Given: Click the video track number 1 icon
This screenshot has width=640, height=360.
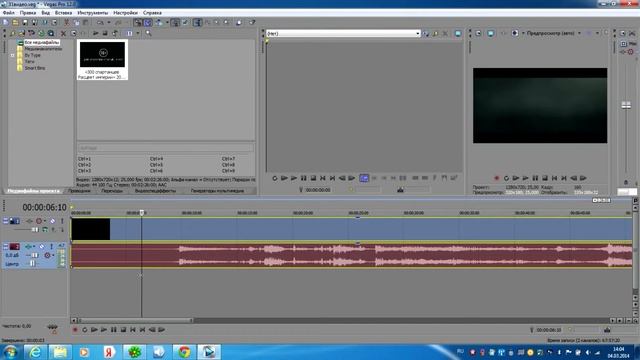Looking at the screenshot, I should [x=15, y=221].
